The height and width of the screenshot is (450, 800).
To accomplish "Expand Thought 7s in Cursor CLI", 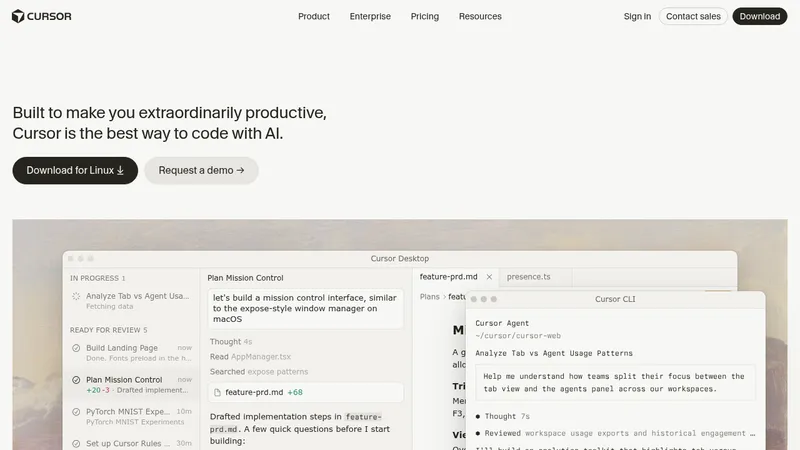I will [x=507, y=416].
